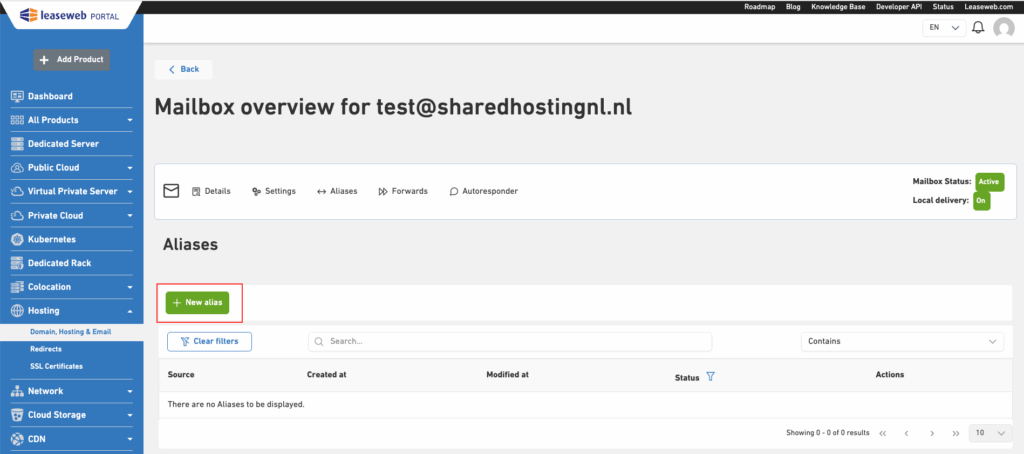
Task: Go to next results page
Action: (x=932, y=433)
